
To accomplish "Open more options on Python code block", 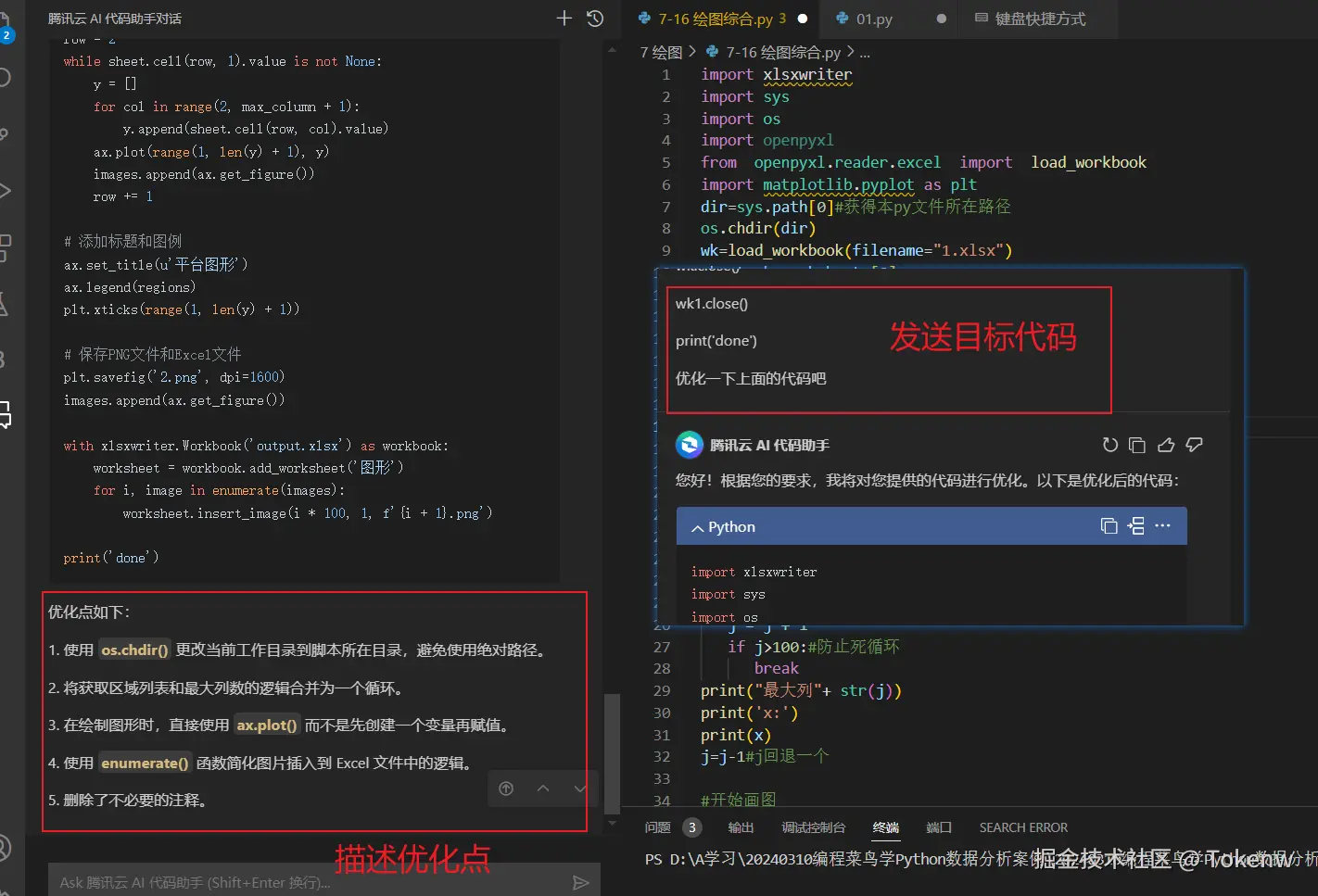I will [x=1163, y=525].
